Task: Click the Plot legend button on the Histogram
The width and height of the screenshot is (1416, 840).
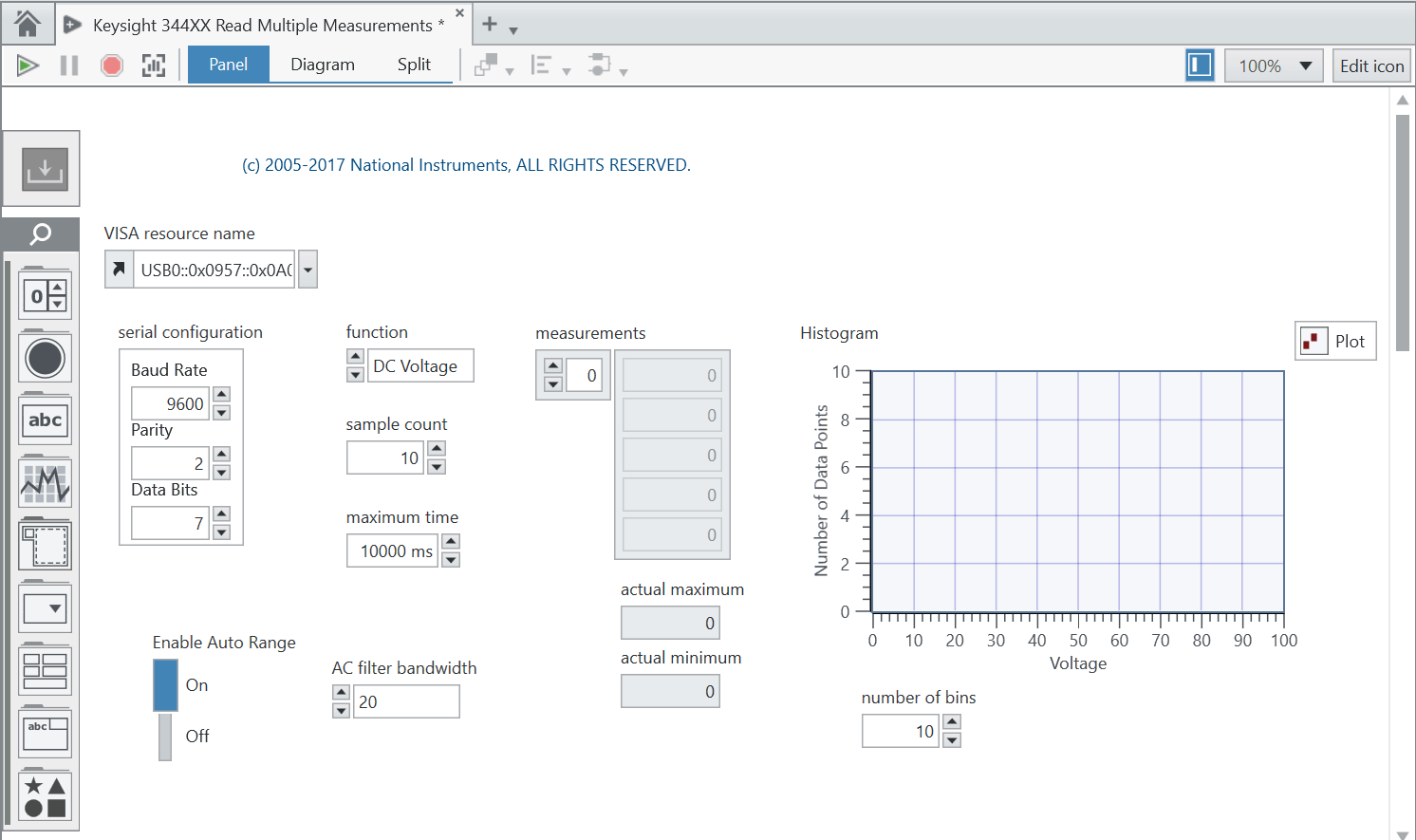Action: pyautogui.click(x=1334, y=341)
